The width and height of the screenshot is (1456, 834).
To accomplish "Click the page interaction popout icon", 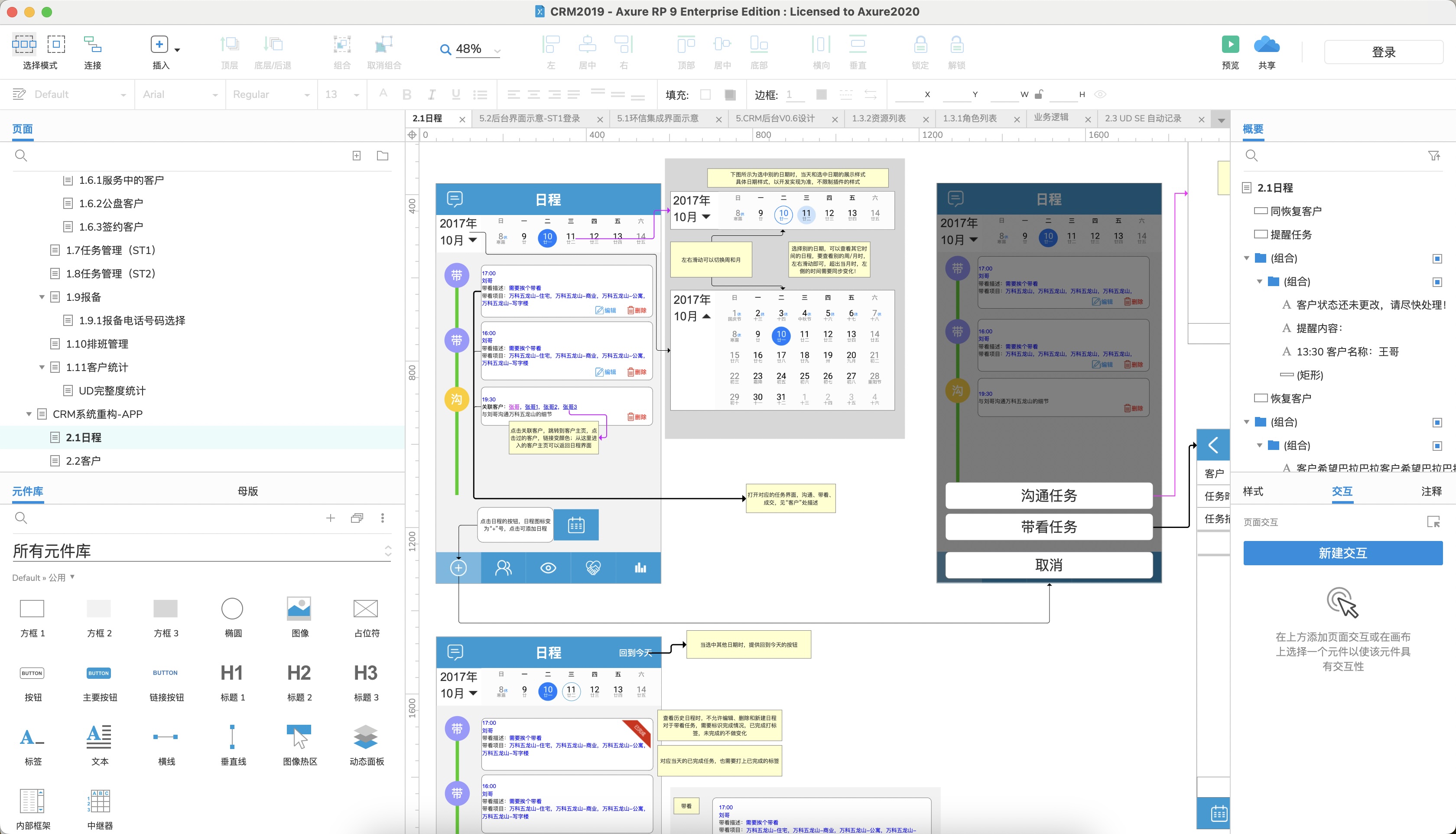I will pyautogui.click(x=1433, y=522).
